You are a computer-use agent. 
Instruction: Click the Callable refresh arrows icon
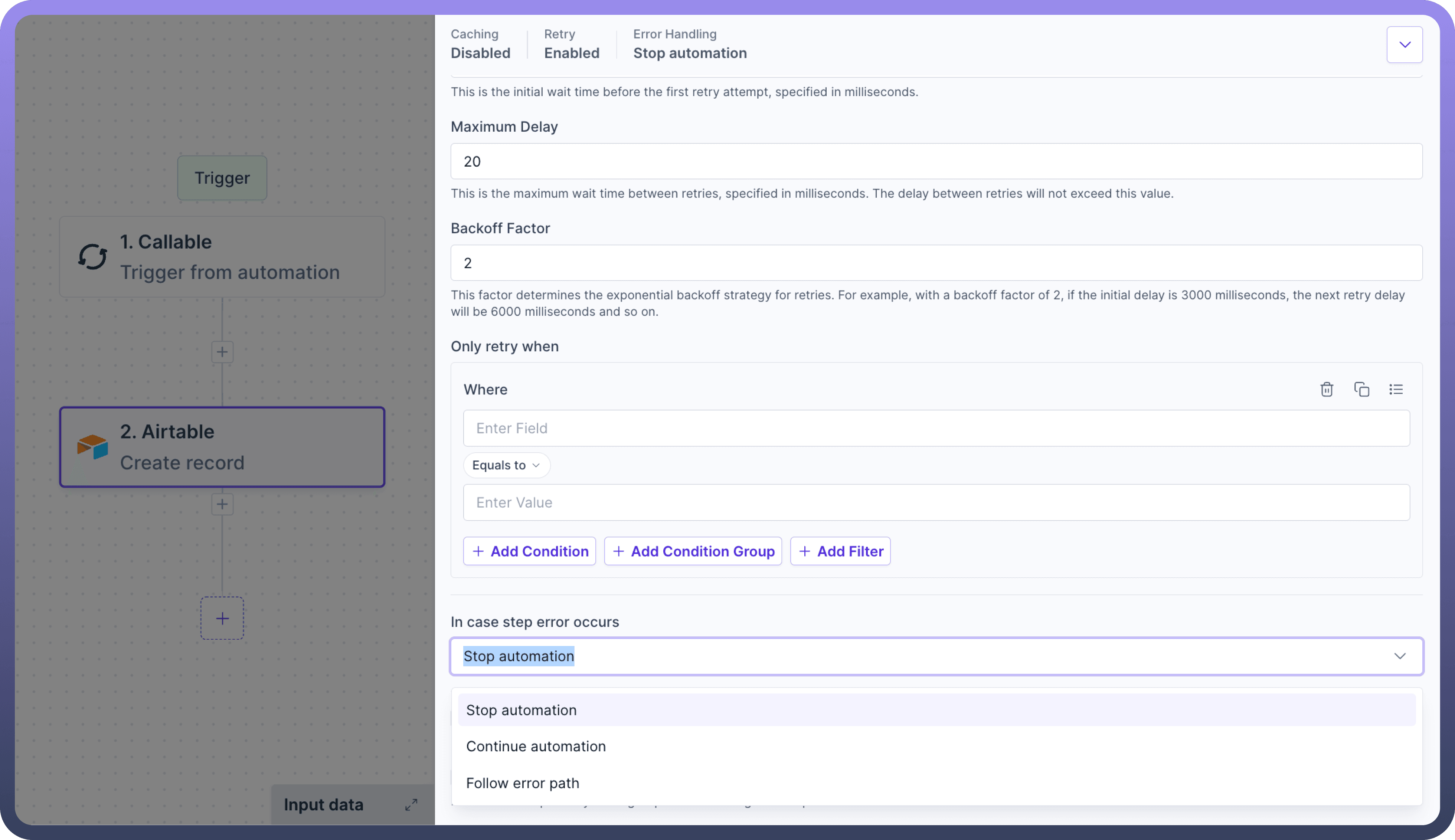click(92, 257)
